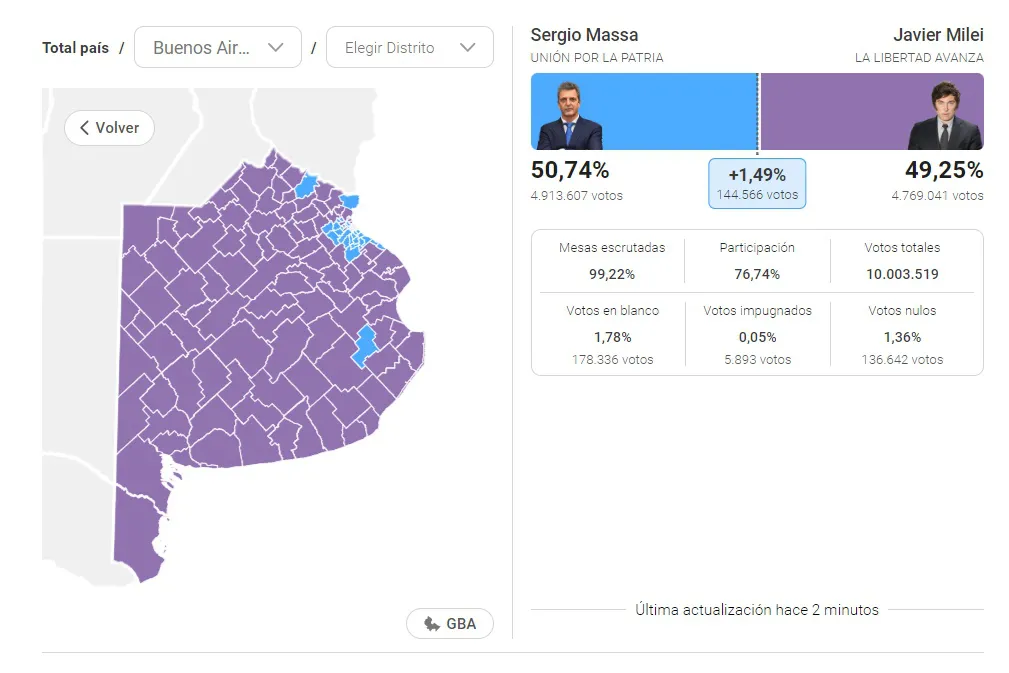Click Sergio Massa's portrait photo

point(570,116)
